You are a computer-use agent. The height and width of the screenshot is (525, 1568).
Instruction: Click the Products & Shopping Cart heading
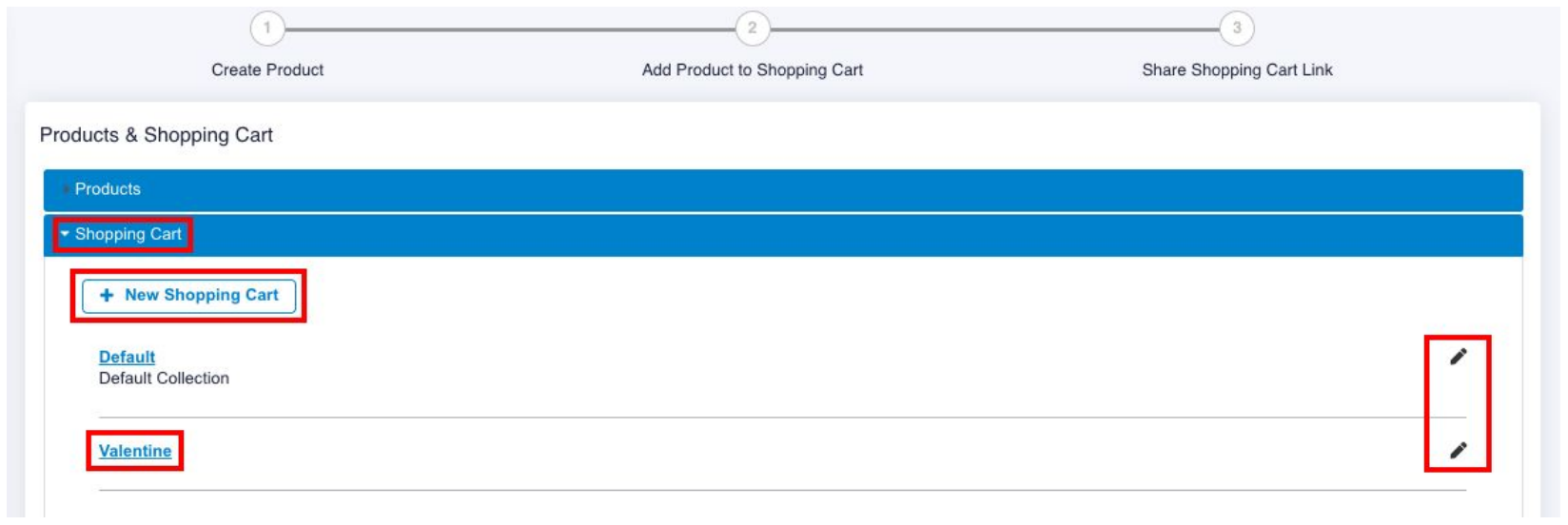tap(156, 135)
